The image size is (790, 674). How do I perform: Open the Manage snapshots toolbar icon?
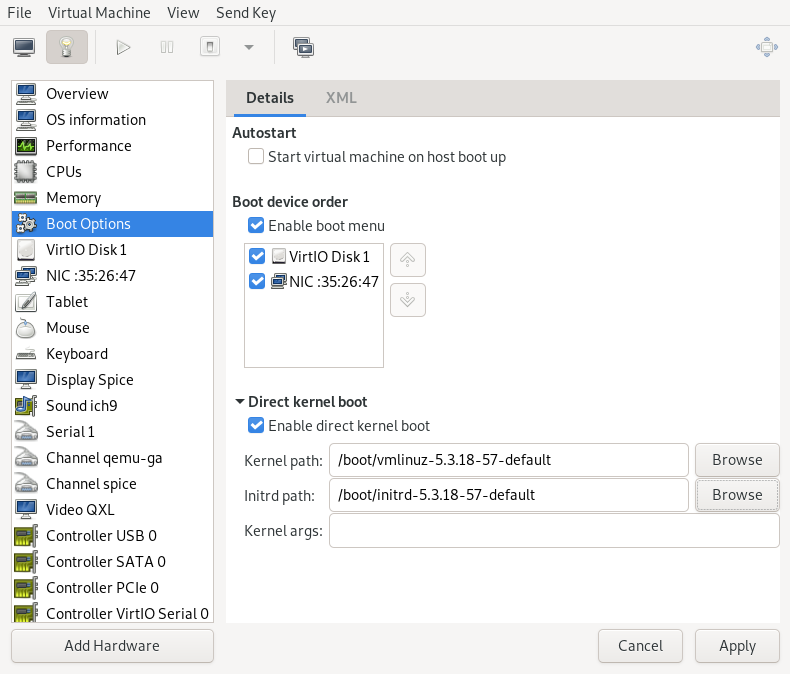pyautogui.click(x=303, y=47)
